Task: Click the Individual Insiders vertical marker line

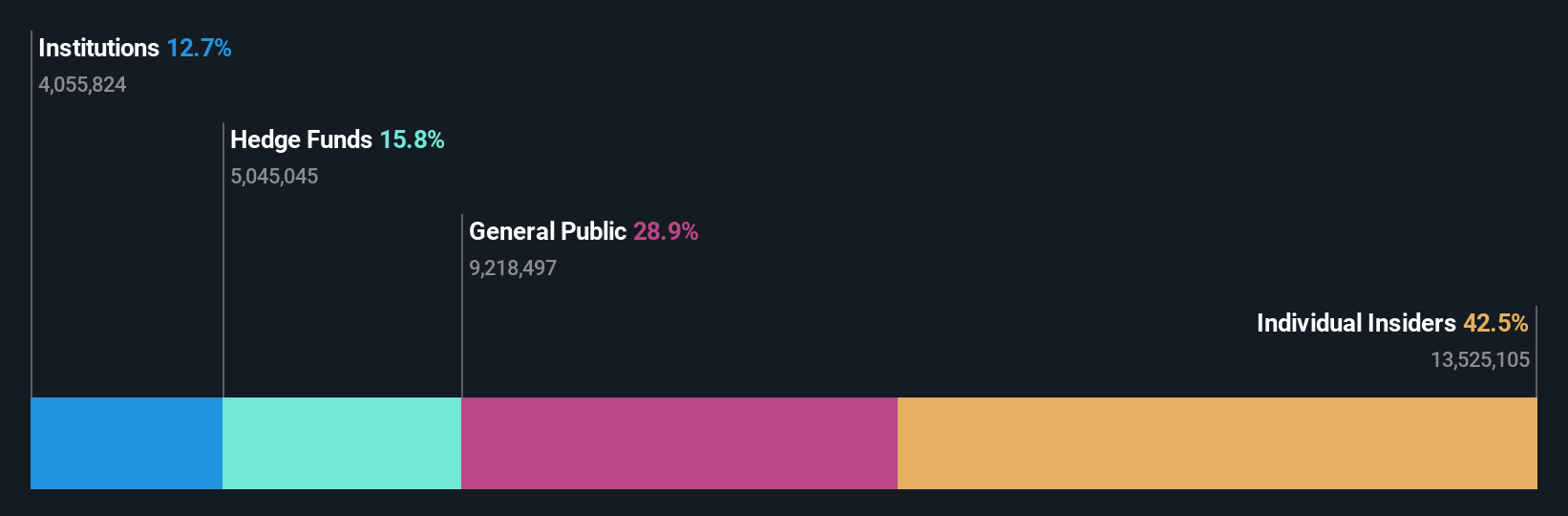Action: pyautogui.click(x=1536, y=352)
